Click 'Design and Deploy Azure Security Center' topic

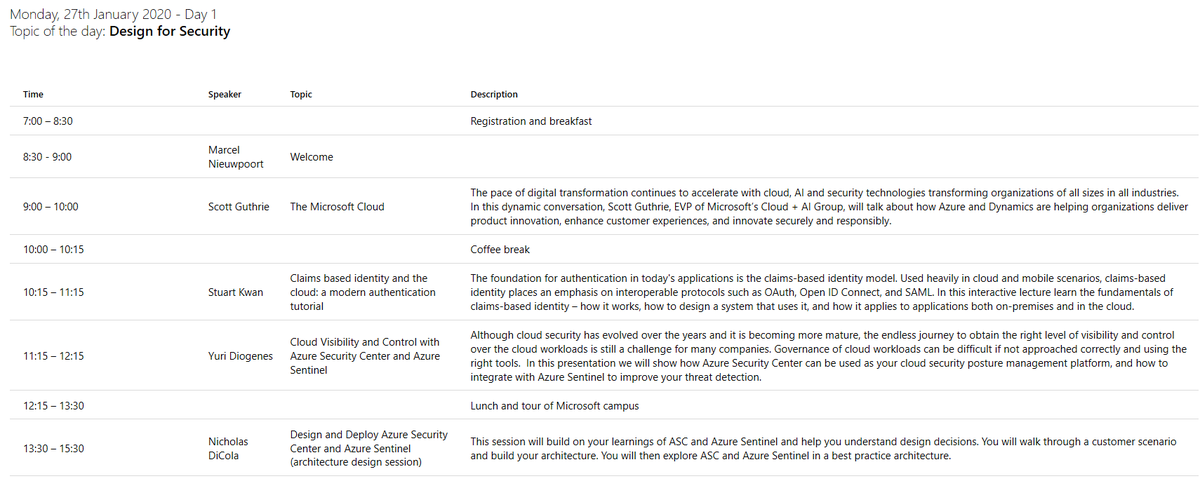click(368, 449)
